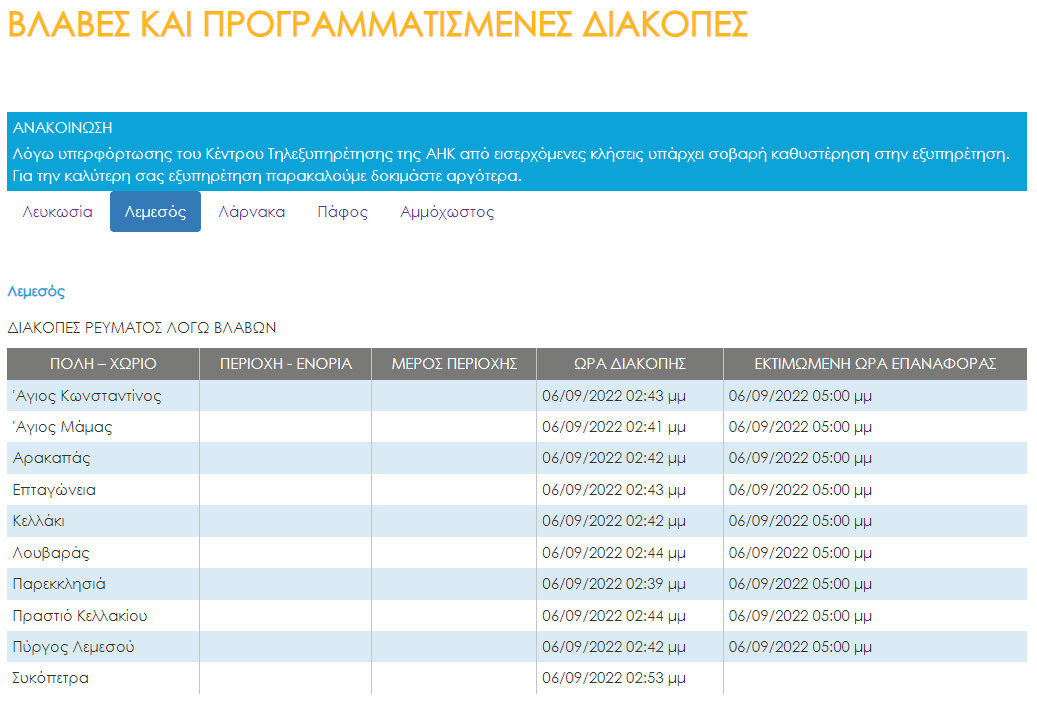This screenshot has width=1037, height=713.
Task: Click outage time 02:39 μμ for Παρεκκλησιά
Action: pyautogui.click(x=614, y=583)
